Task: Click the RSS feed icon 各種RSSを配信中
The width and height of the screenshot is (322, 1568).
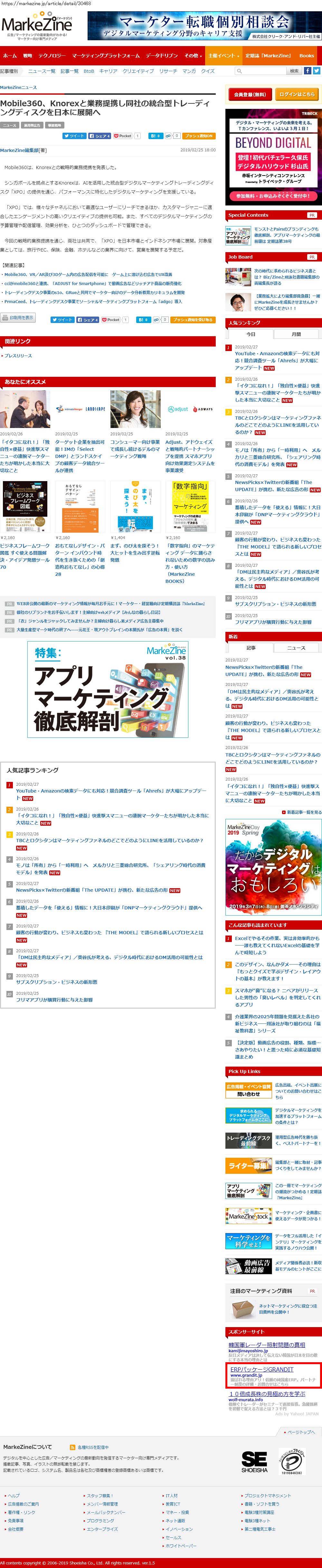Action: [x=73, y=1448]
